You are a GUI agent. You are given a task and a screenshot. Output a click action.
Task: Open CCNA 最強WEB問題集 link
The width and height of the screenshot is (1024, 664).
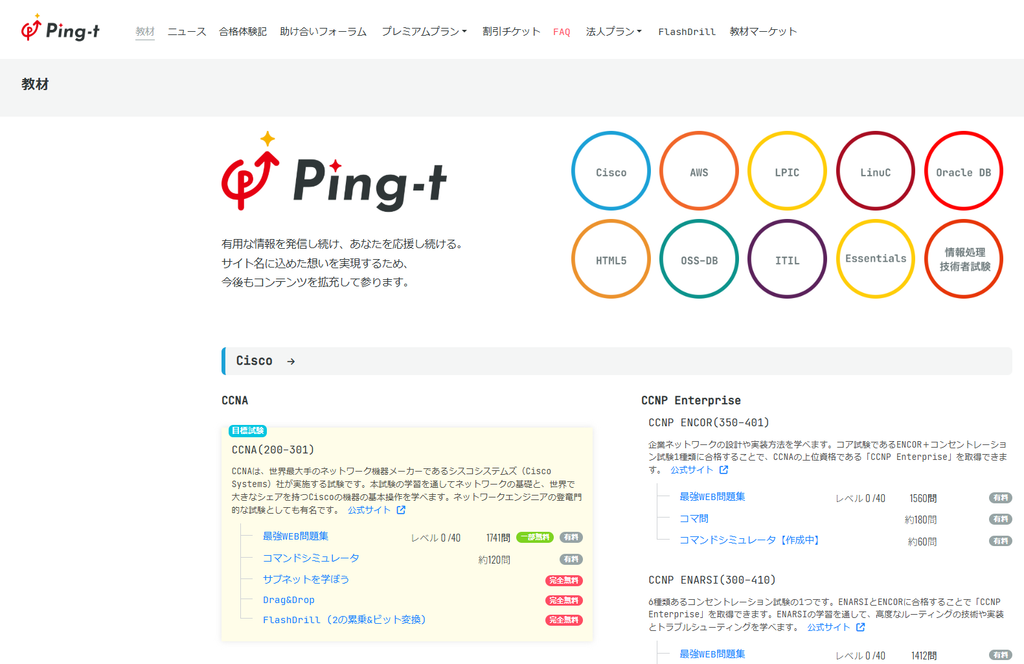295,536
